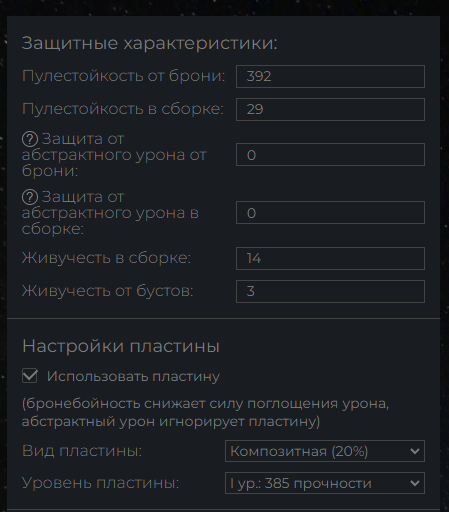The image size is (449, 512).
Task: Click the Настройки пластины section heading
Action: pos(121,346)
